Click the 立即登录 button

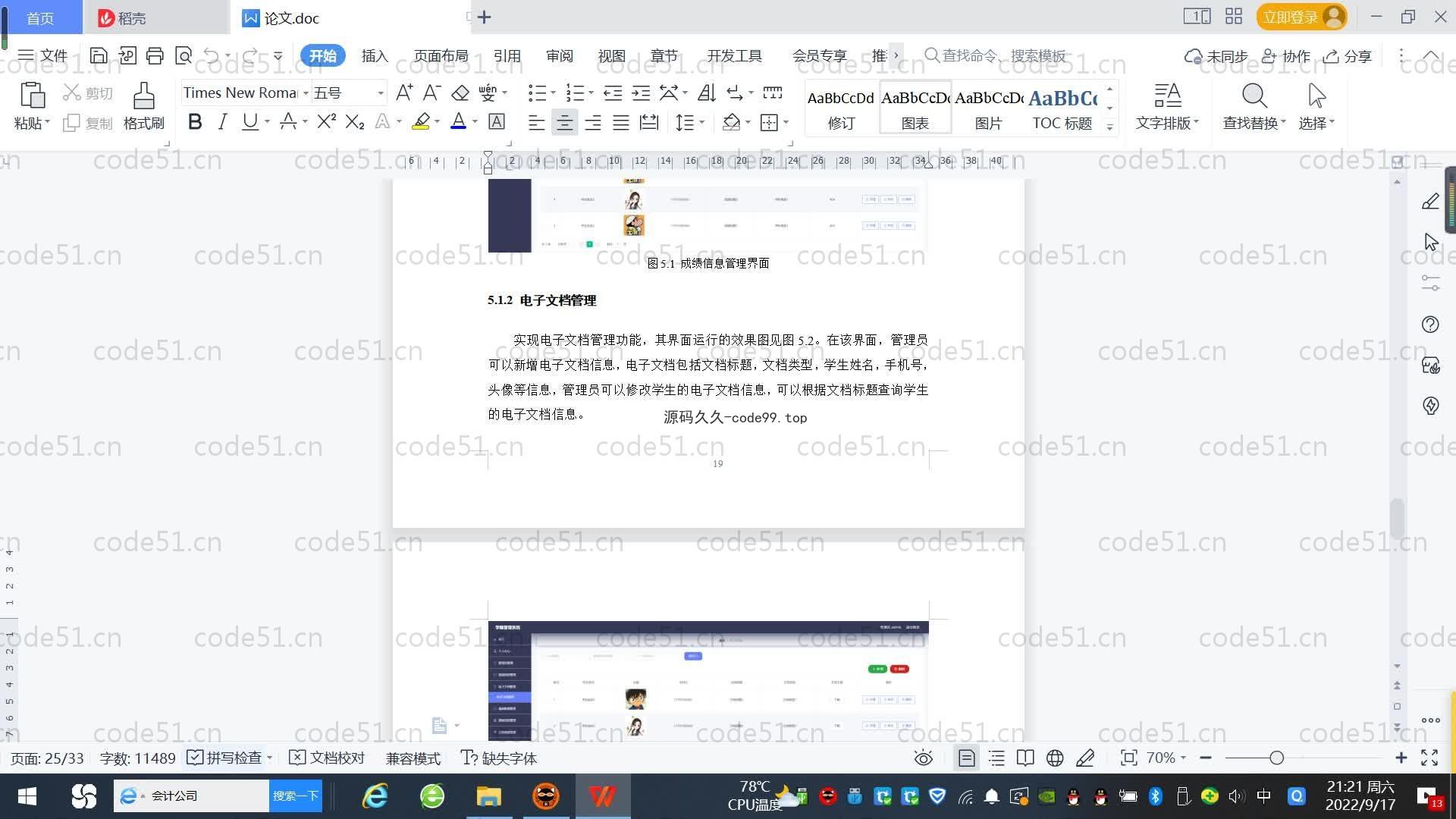coord(1301,17)
